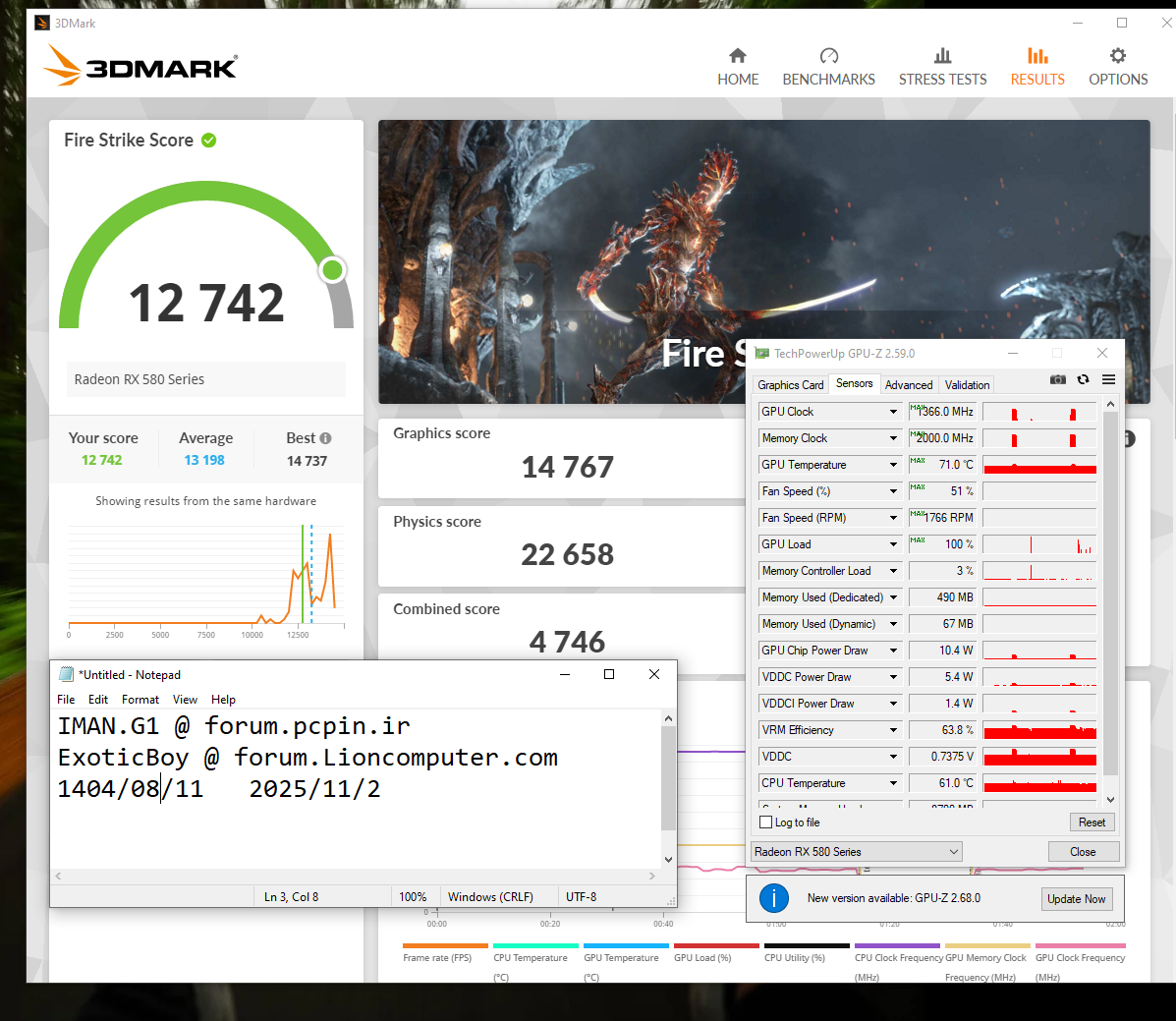
Task: Click the Update Now button
Action: pyautogui.click(x=1076, y=899)
